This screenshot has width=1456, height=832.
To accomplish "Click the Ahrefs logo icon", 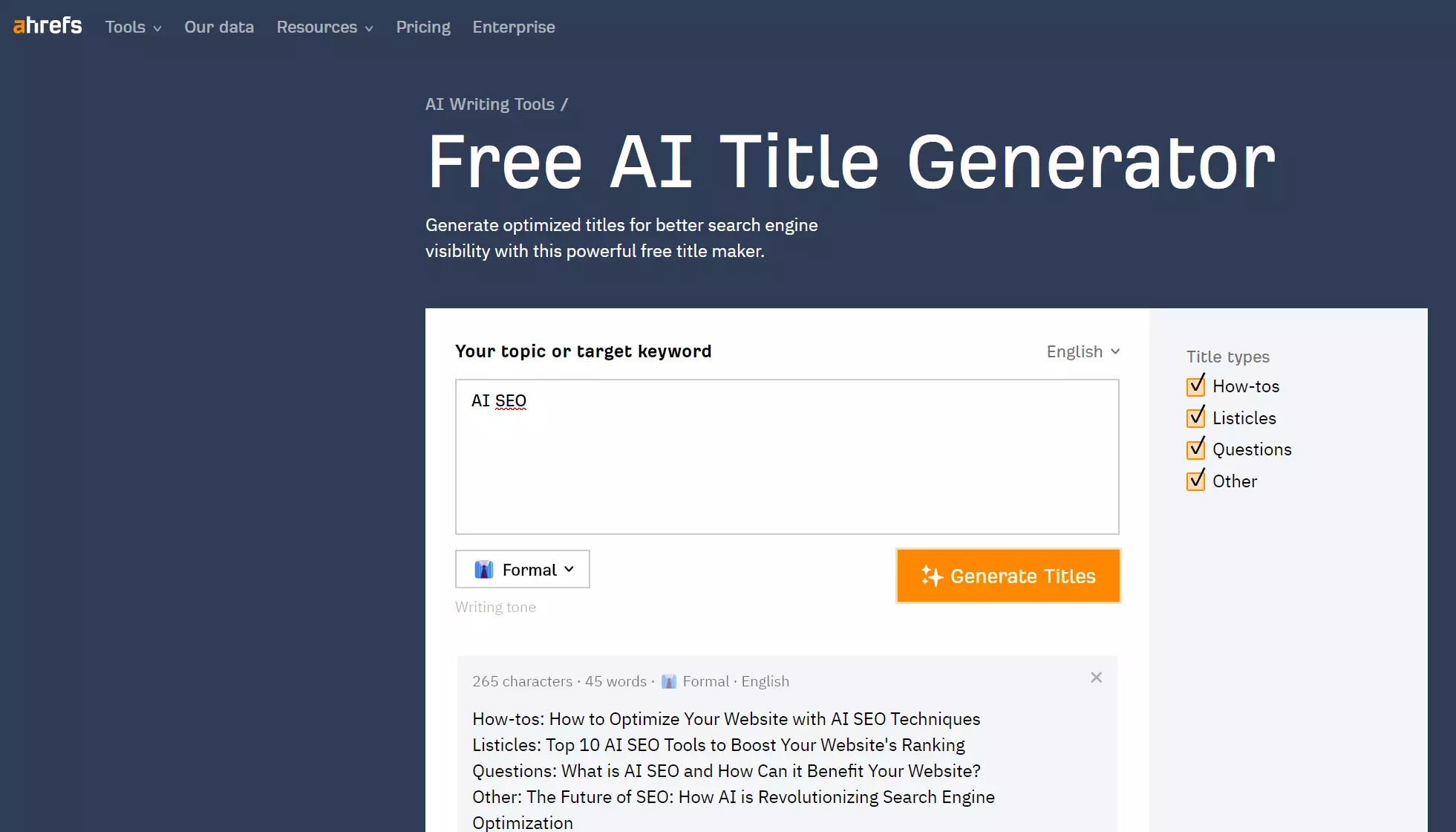I will tap(47, 25).
